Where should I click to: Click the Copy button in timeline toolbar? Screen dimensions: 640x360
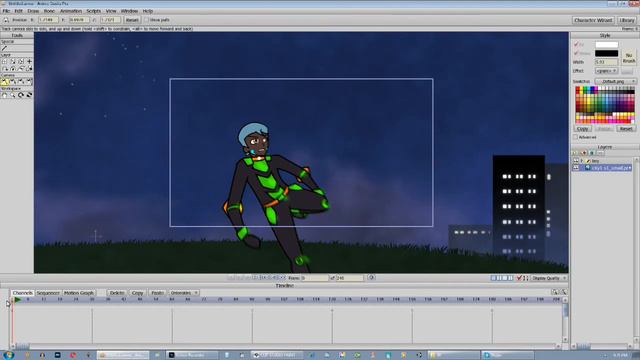pos(138,293)
